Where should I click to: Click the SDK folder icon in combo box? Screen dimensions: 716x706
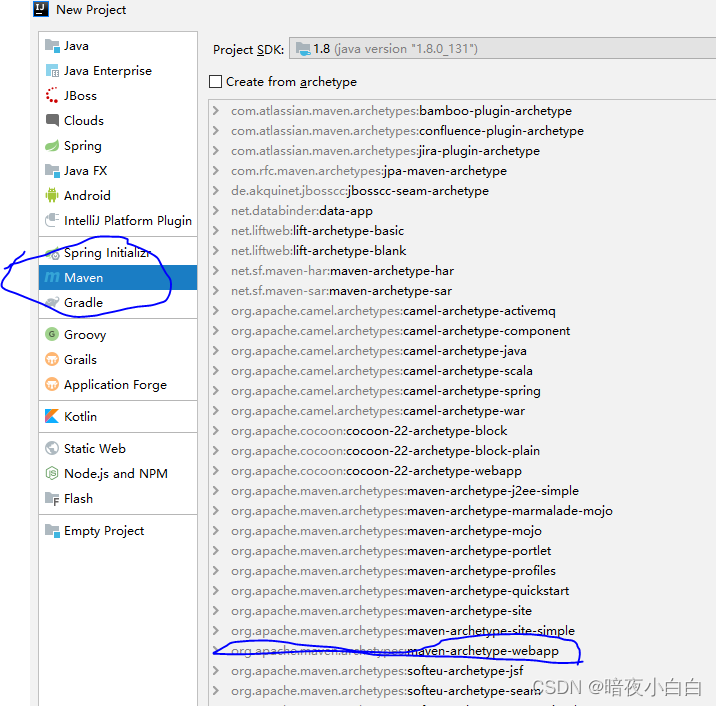(303, 48)
